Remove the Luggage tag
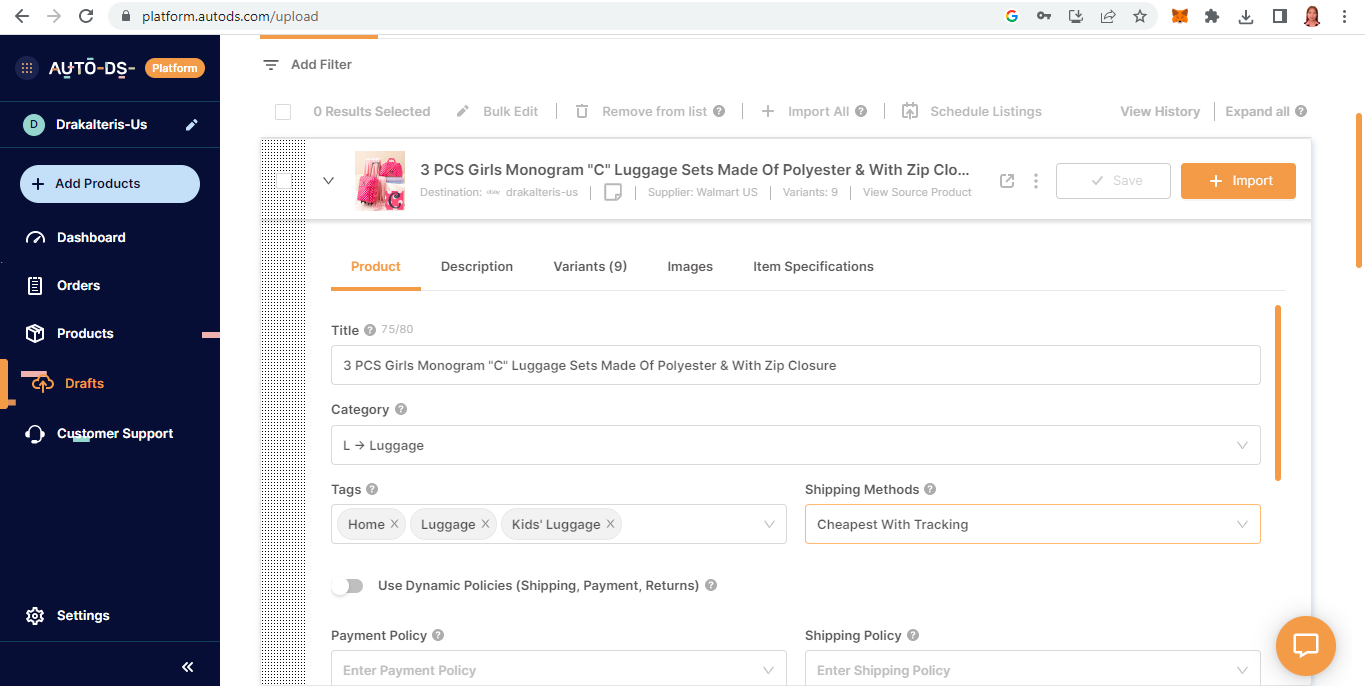Screen dimensions: 1365x686 tap(485, 525)
